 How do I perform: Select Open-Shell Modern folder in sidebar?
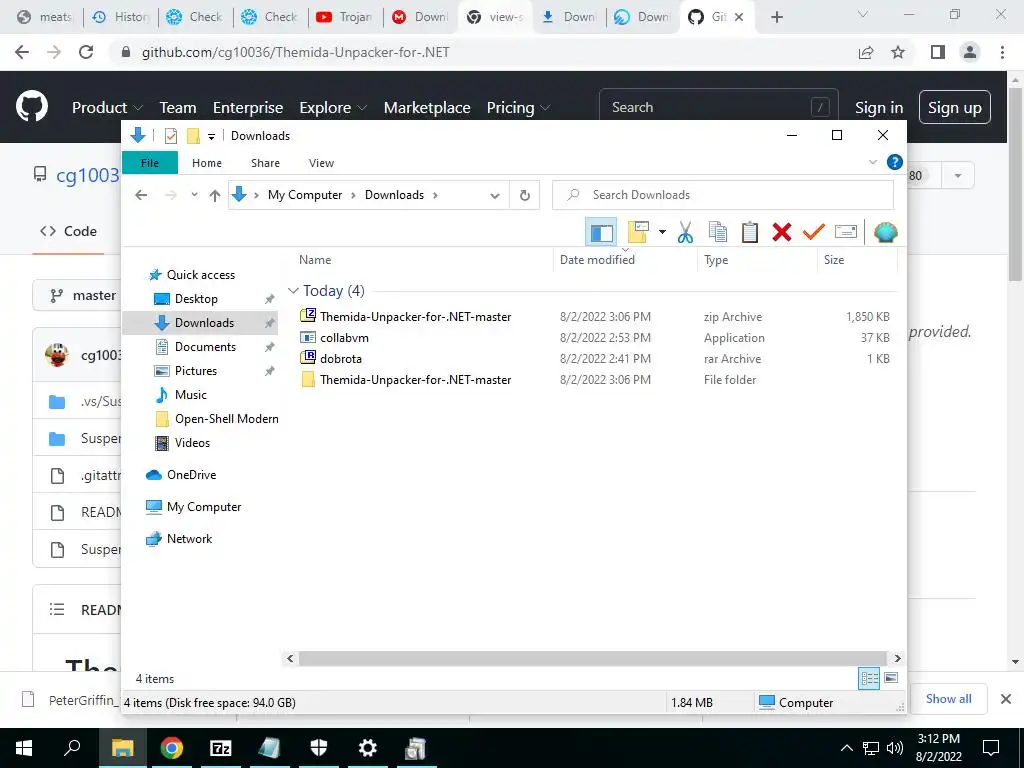pyautogui.click(x=226, y=419)
